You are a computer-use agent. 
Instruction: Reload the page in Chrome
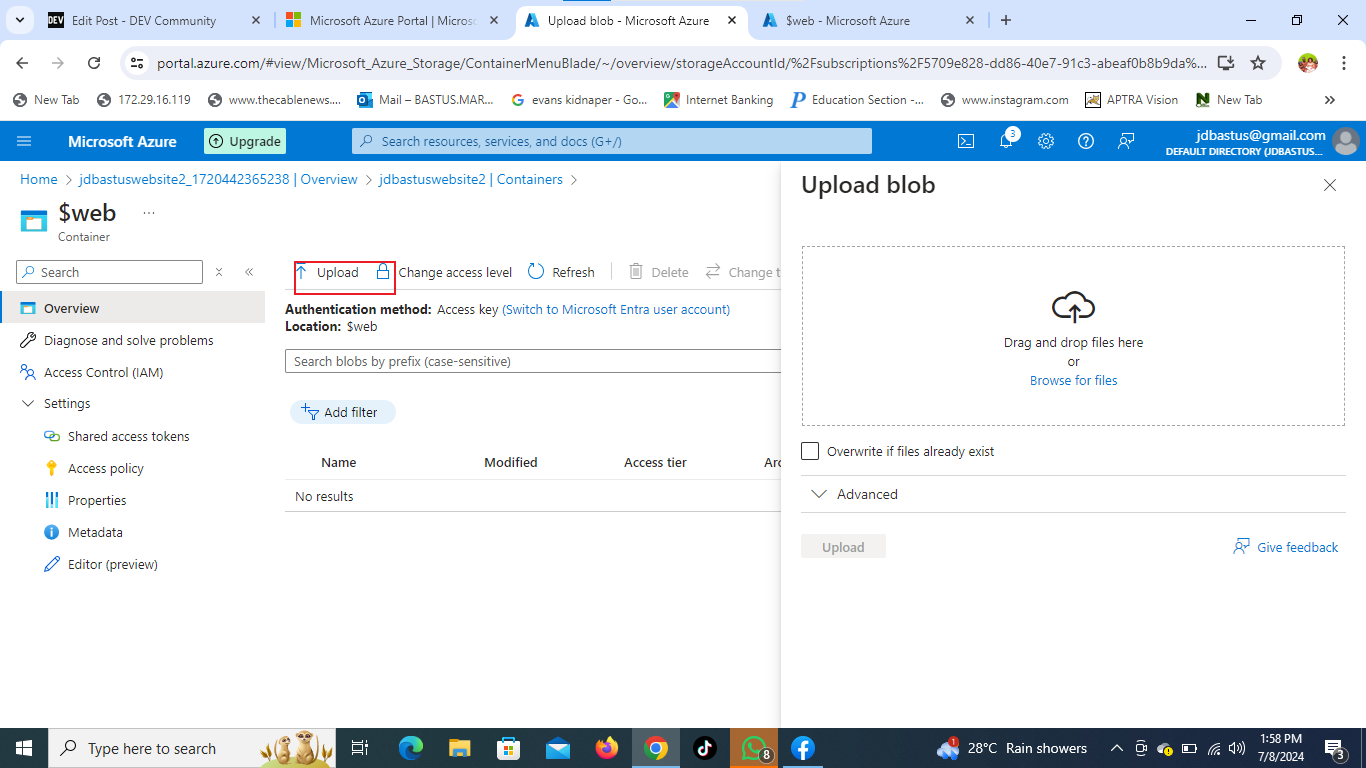click(x=94, y=63)
